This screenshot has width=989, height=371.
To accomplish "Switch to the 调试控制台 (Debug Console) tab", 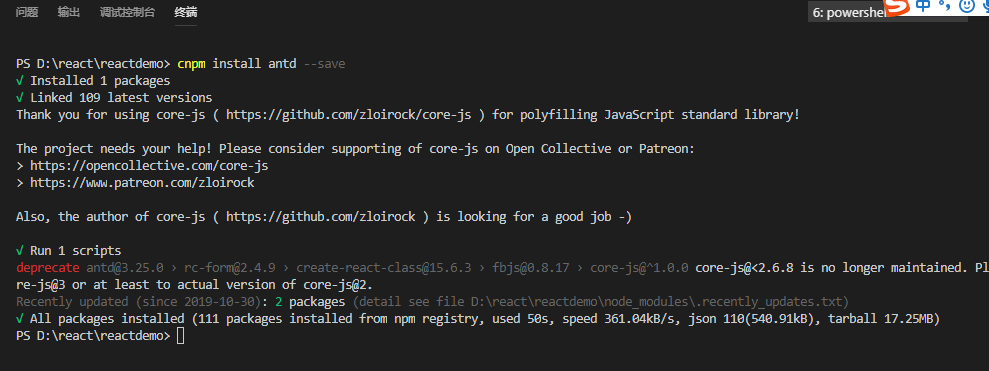I will coord(127,12).
